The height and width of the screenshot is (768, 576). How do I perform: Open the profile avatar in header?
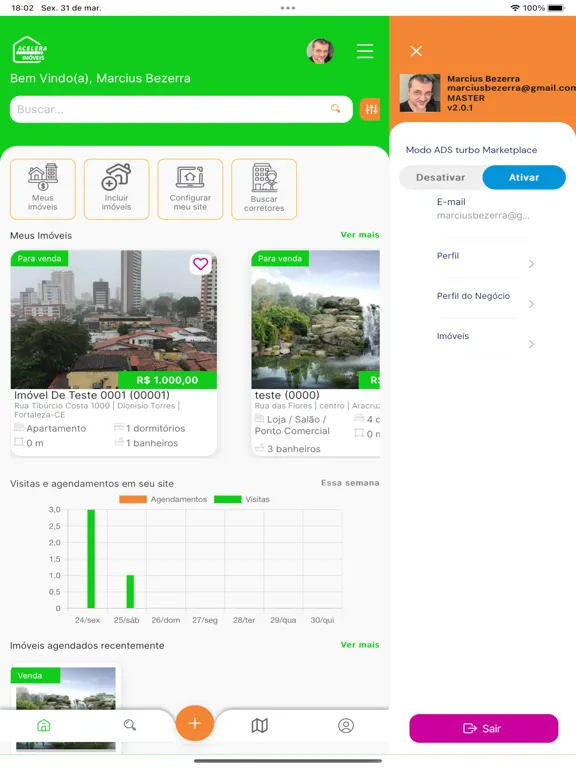320,51
